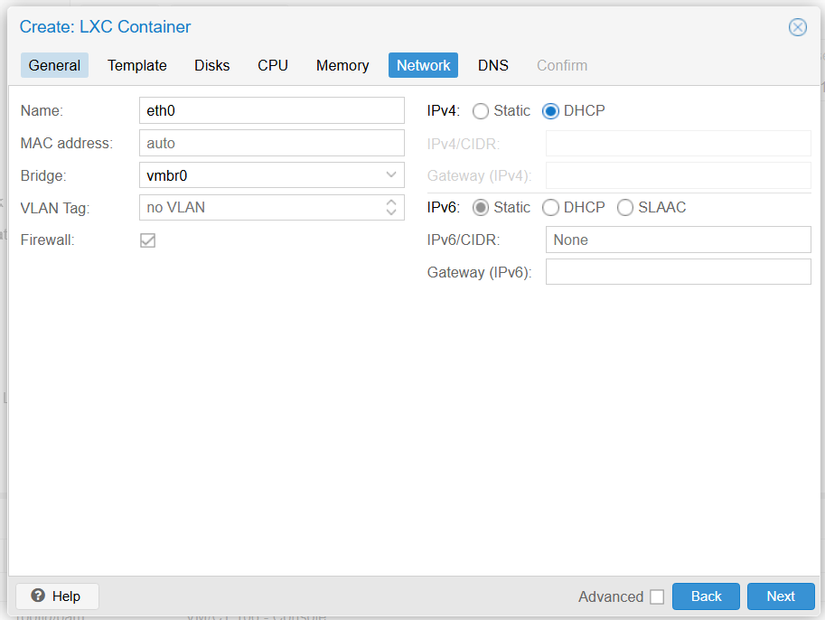This screenshot has width=825, height=620.
Task: Expand the Bridge dropdown arrow
Action: 391,175
